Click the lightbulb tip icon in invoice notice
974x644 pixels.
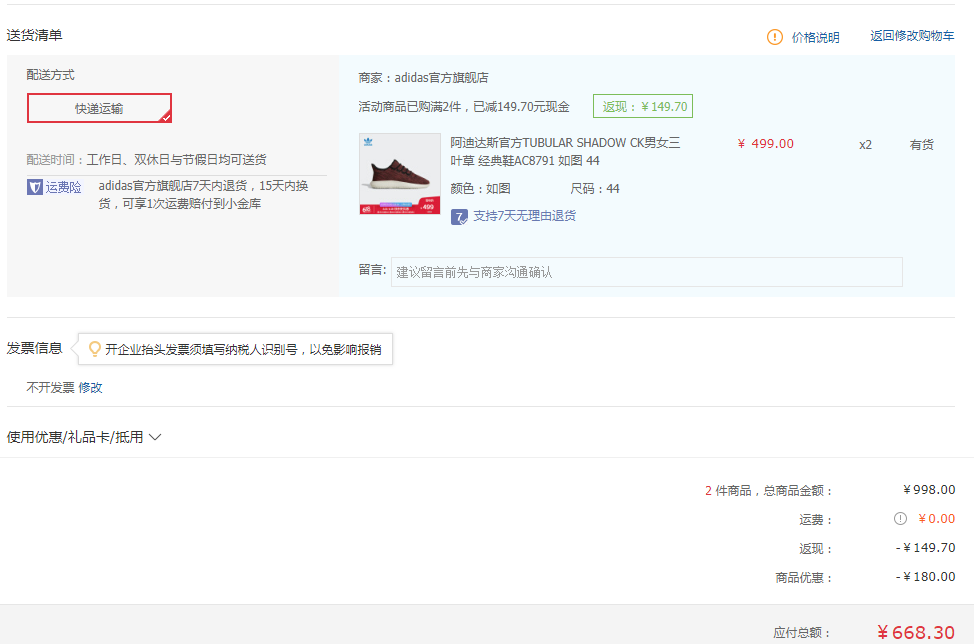(94, 349)
